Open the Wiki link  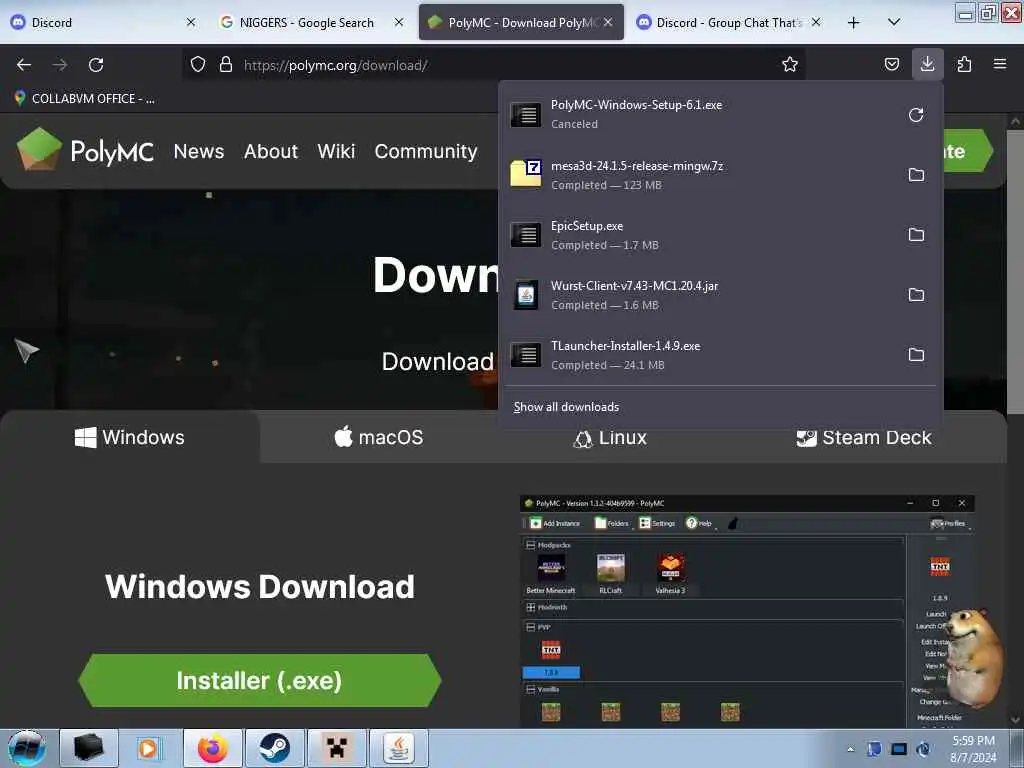336,151
